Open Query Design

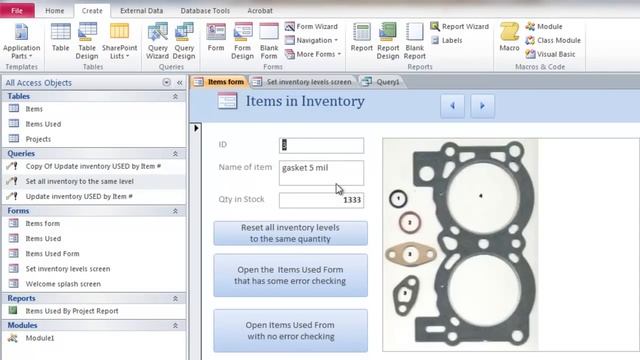184,41
